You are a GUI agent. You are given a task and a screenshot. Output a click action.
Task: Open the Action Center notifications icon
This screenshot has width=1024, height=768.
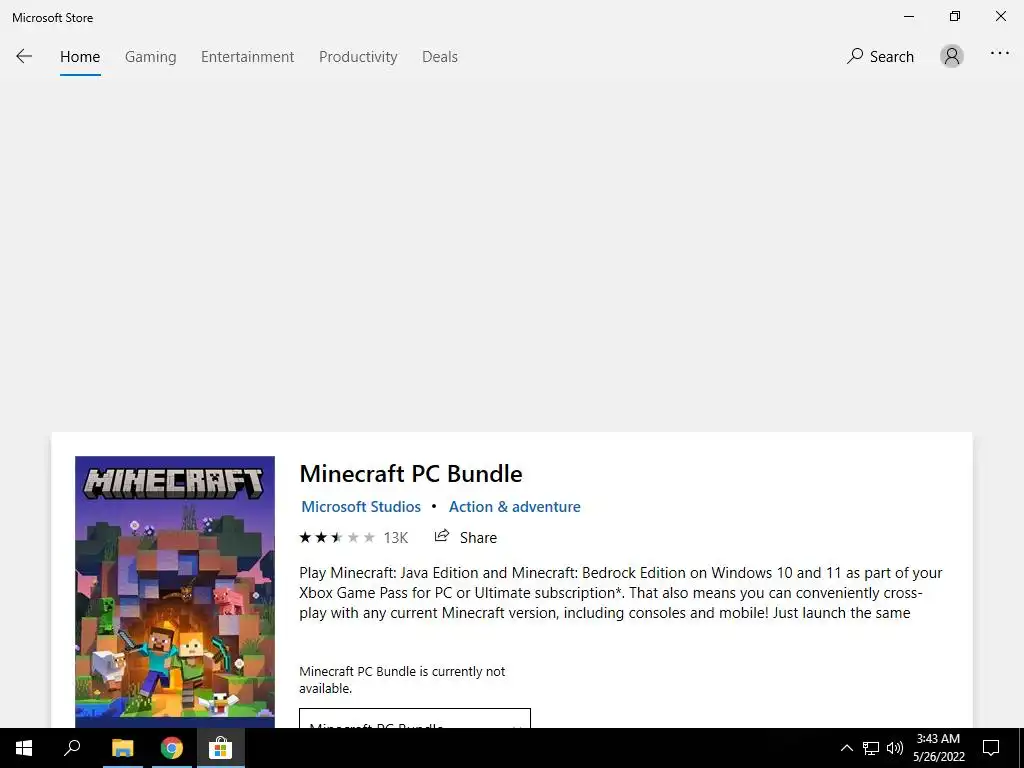pyautogui.click(x=991, y=748)
